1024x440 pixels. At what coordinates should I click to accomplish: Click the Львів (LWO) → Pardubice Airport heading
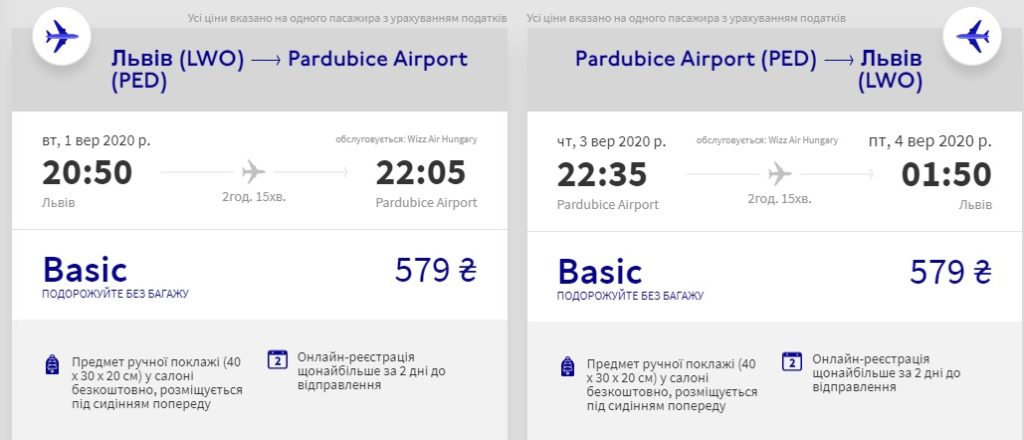(290, 69)
